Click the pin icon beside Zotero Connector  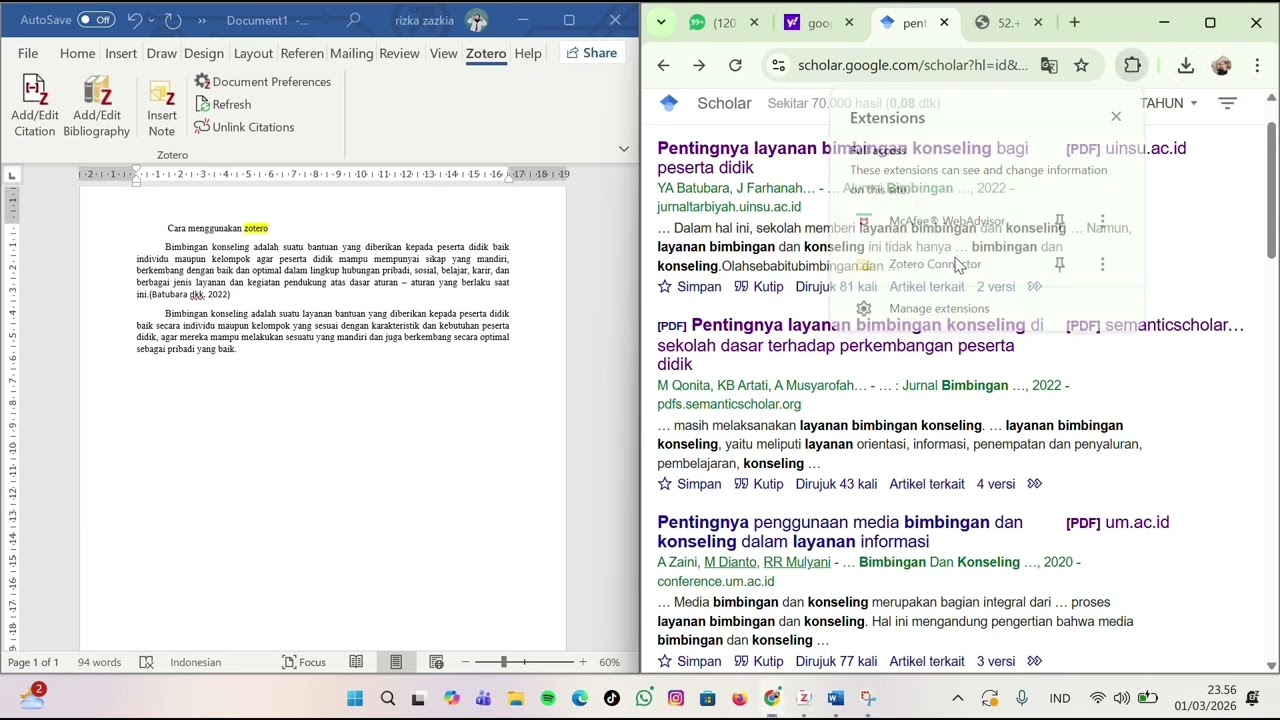tap(1059, 264)
